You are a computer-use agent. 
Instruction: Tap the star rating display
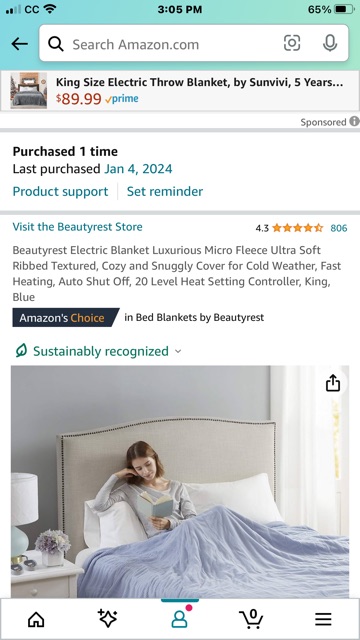(298, 228)
